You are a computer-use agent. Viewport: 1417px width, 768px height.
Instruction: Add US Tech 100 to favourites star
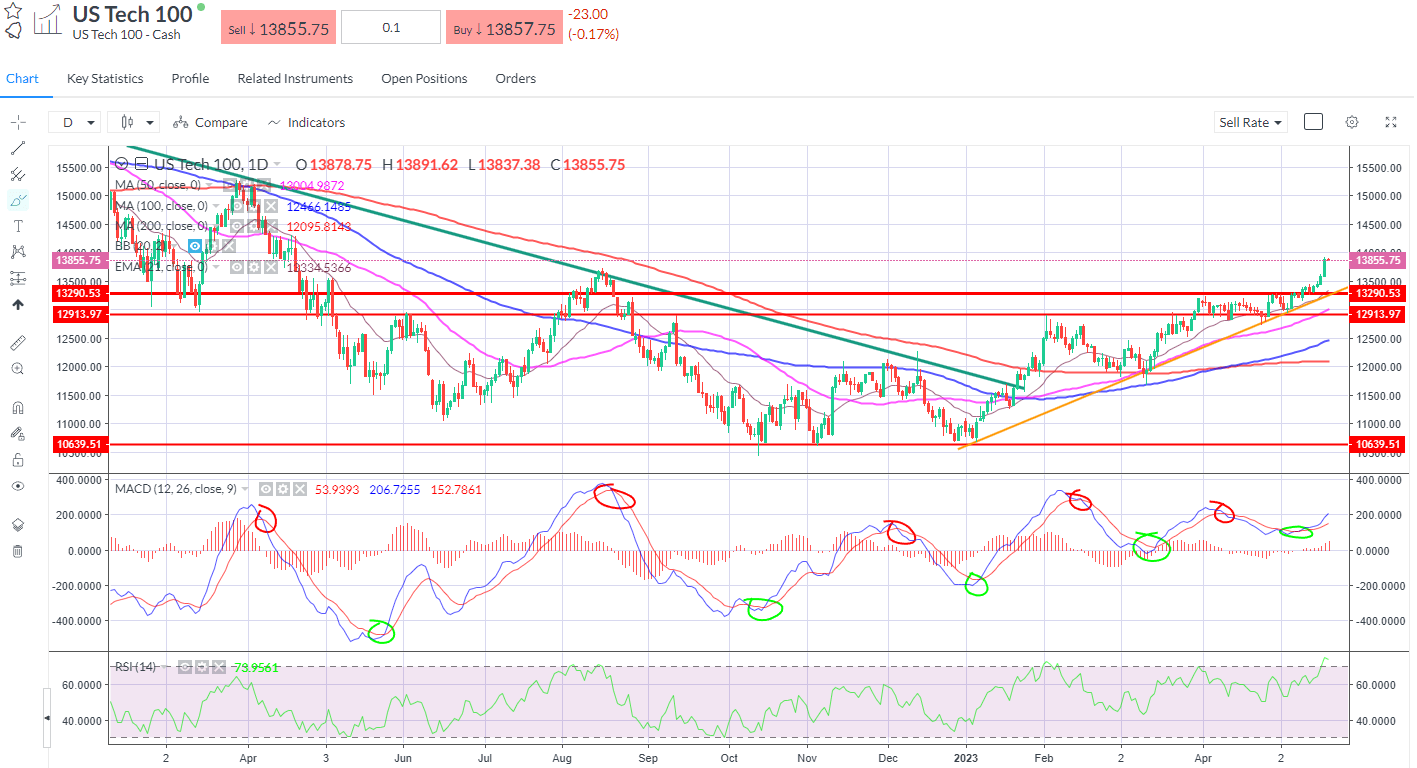13,10
